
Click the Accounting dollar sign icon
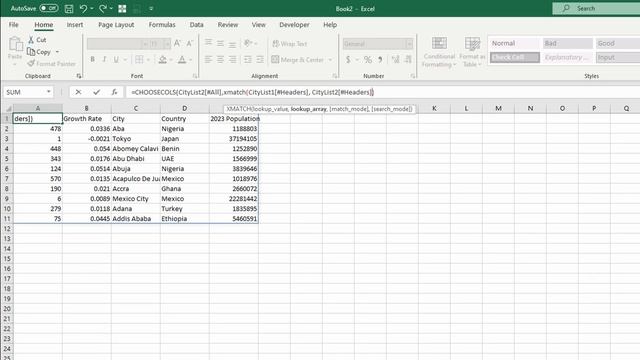point(348,60)
